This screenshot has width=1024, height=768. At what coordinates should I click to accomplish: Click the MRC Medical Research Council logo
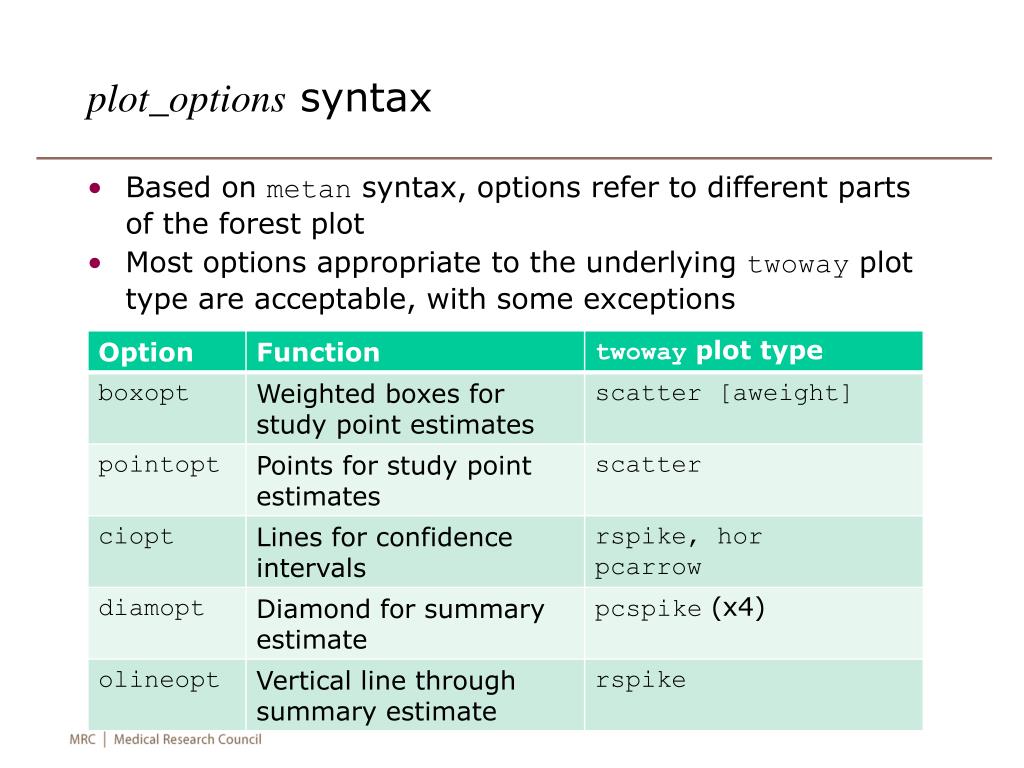(x=165, y=739)
